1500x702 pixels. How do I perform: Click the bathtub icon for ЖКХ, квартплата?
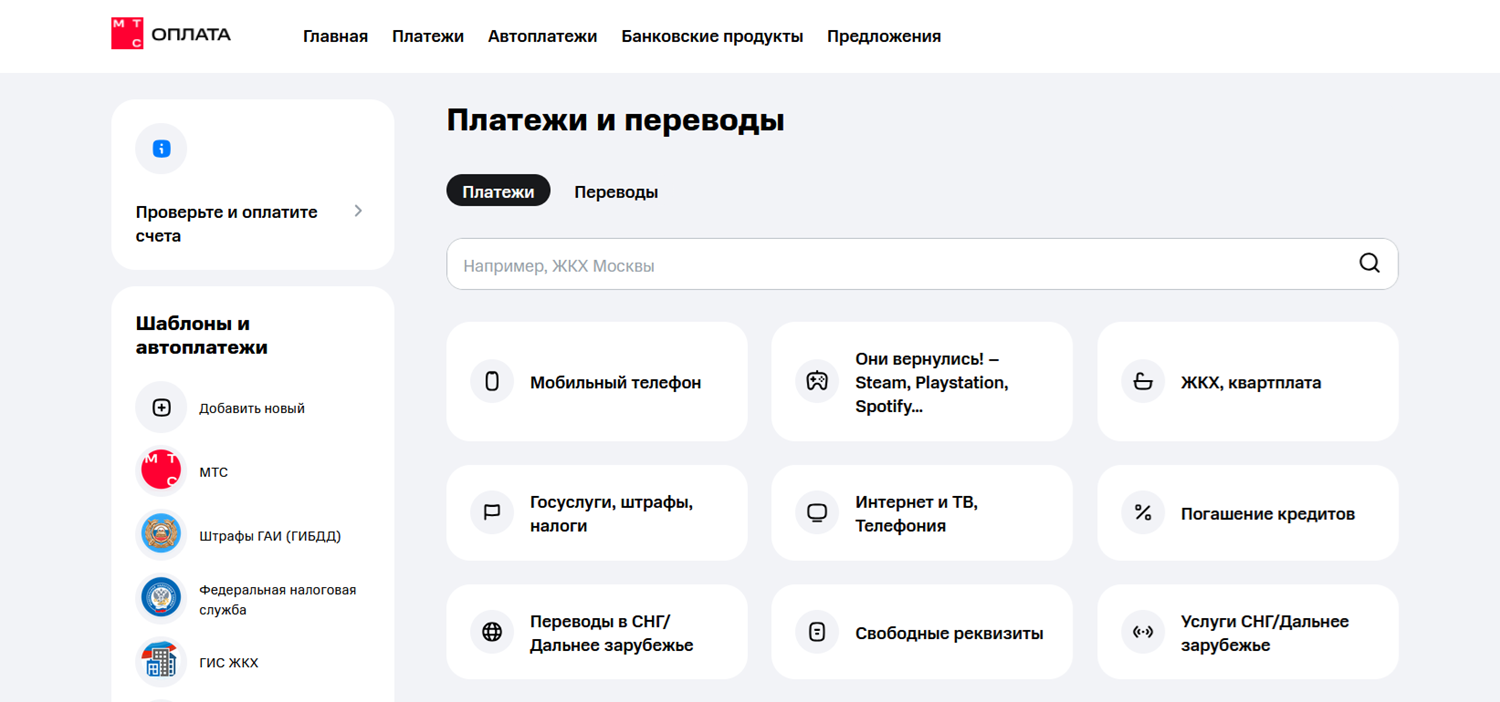tap(1143, 381)
